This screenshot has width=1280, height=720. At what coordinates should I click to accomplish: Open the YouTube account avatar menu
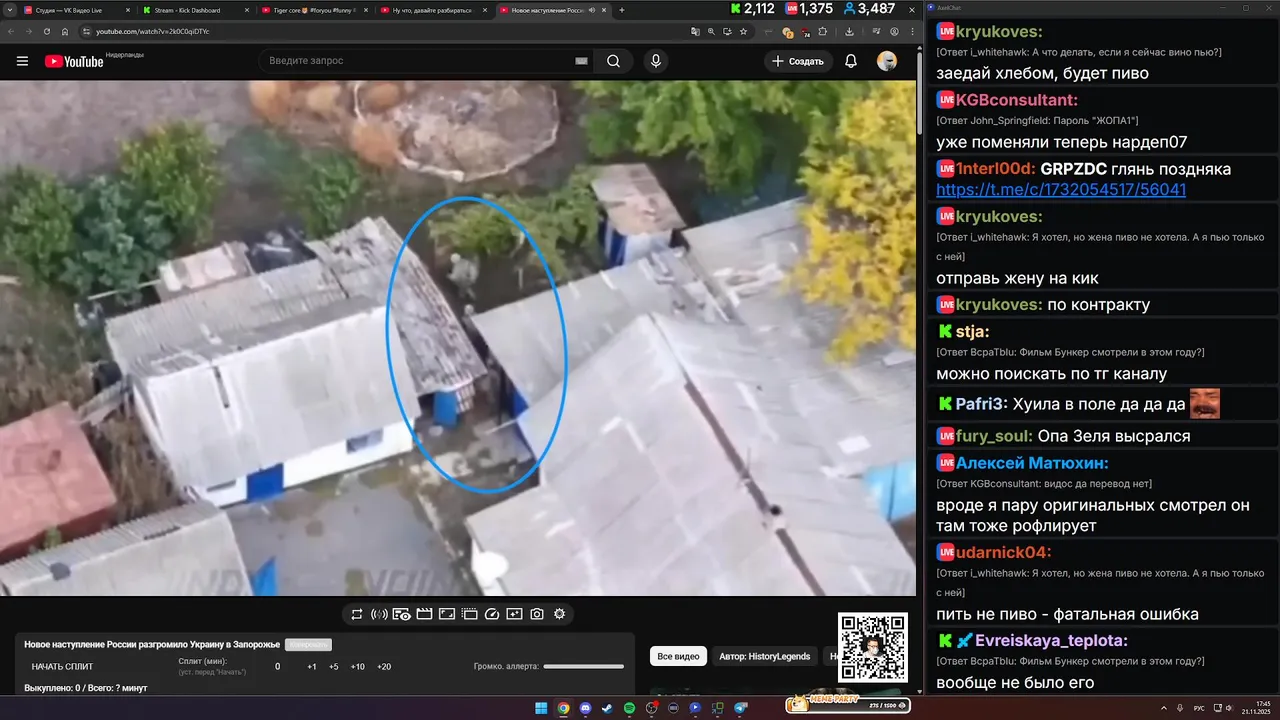[x=887, y=61]
